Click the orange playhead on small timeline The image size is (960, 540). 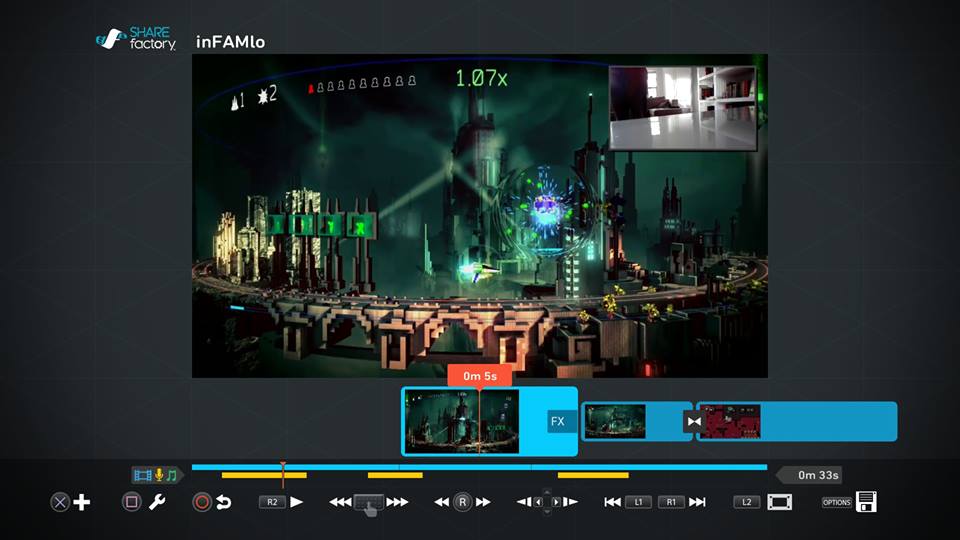click(x=283, y=474)
